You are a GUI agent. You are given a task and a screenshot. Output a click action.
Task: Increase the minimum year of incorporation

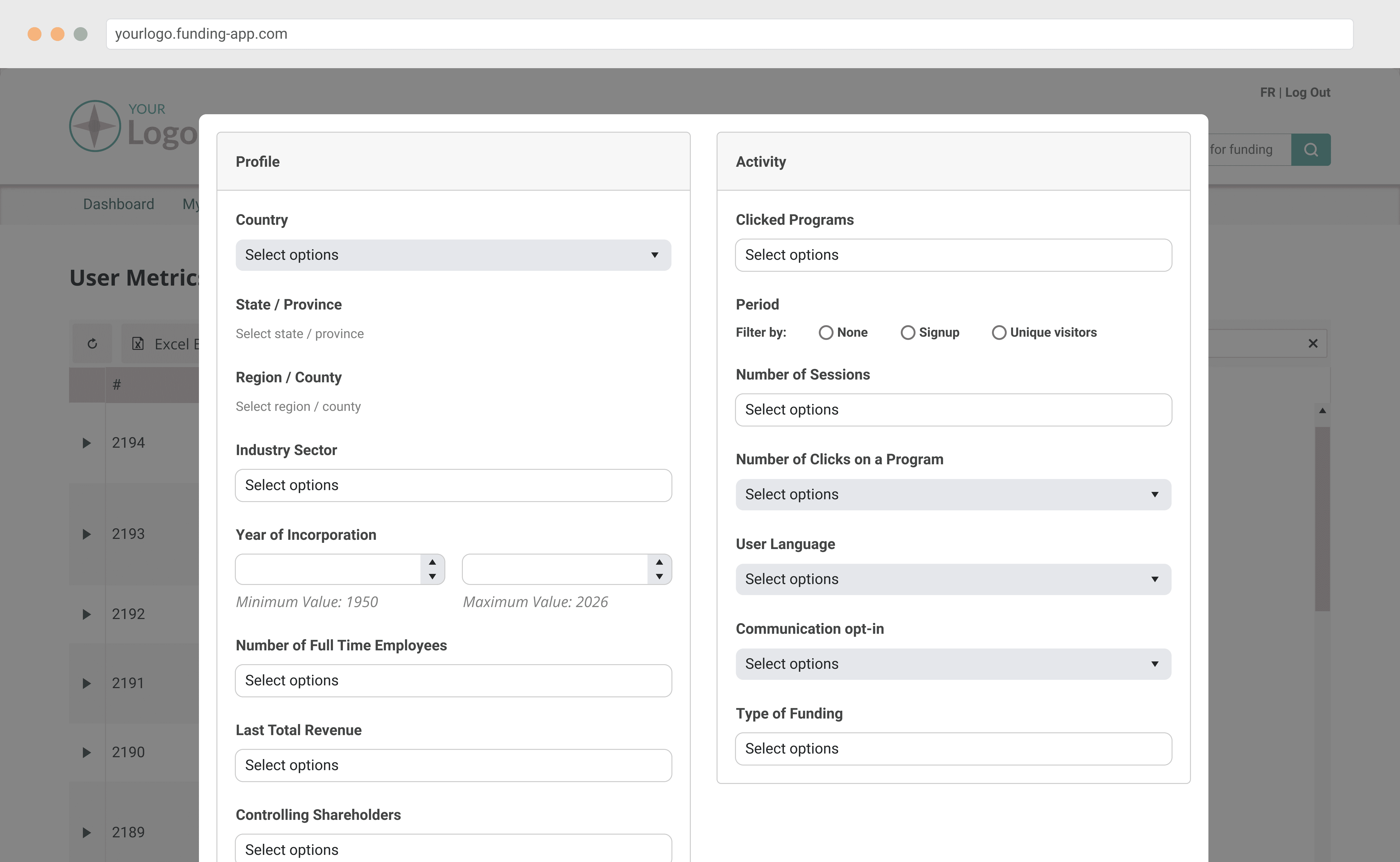pyautogui.click(x=433, y=562)
